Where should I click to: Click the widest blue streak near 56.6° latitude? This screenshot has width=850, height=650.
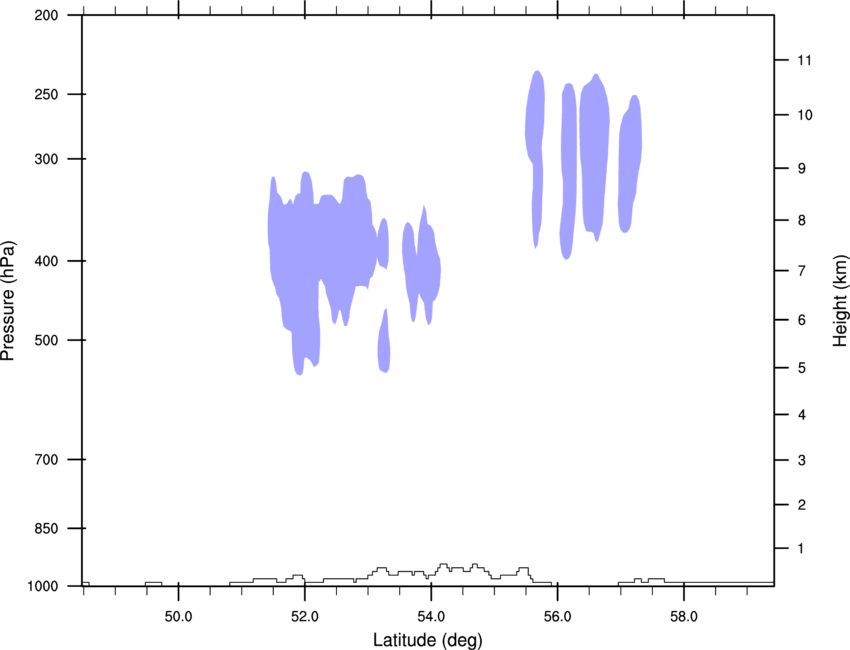pos(594,157)
